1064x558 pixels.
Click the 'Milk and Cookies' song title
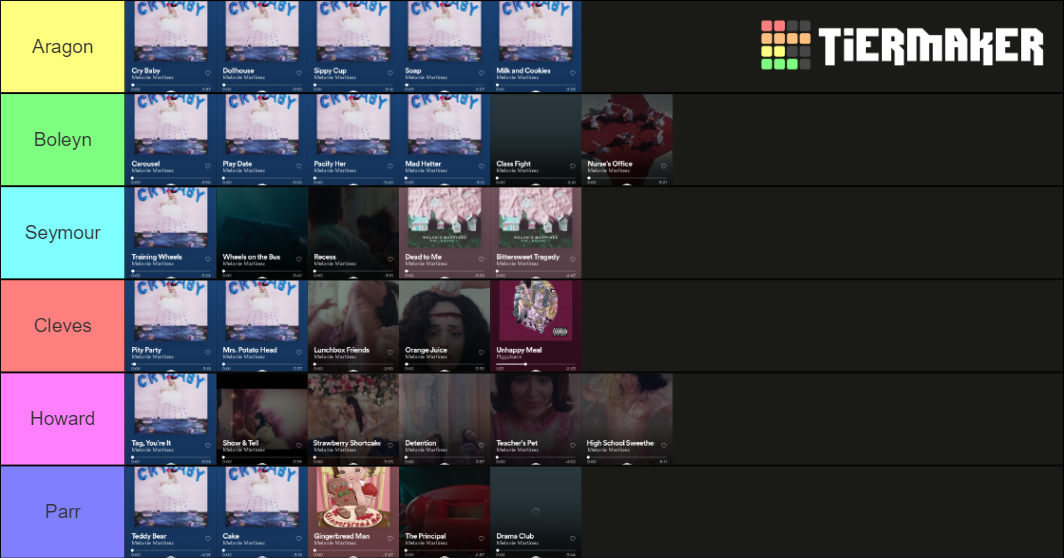(523, 71)
